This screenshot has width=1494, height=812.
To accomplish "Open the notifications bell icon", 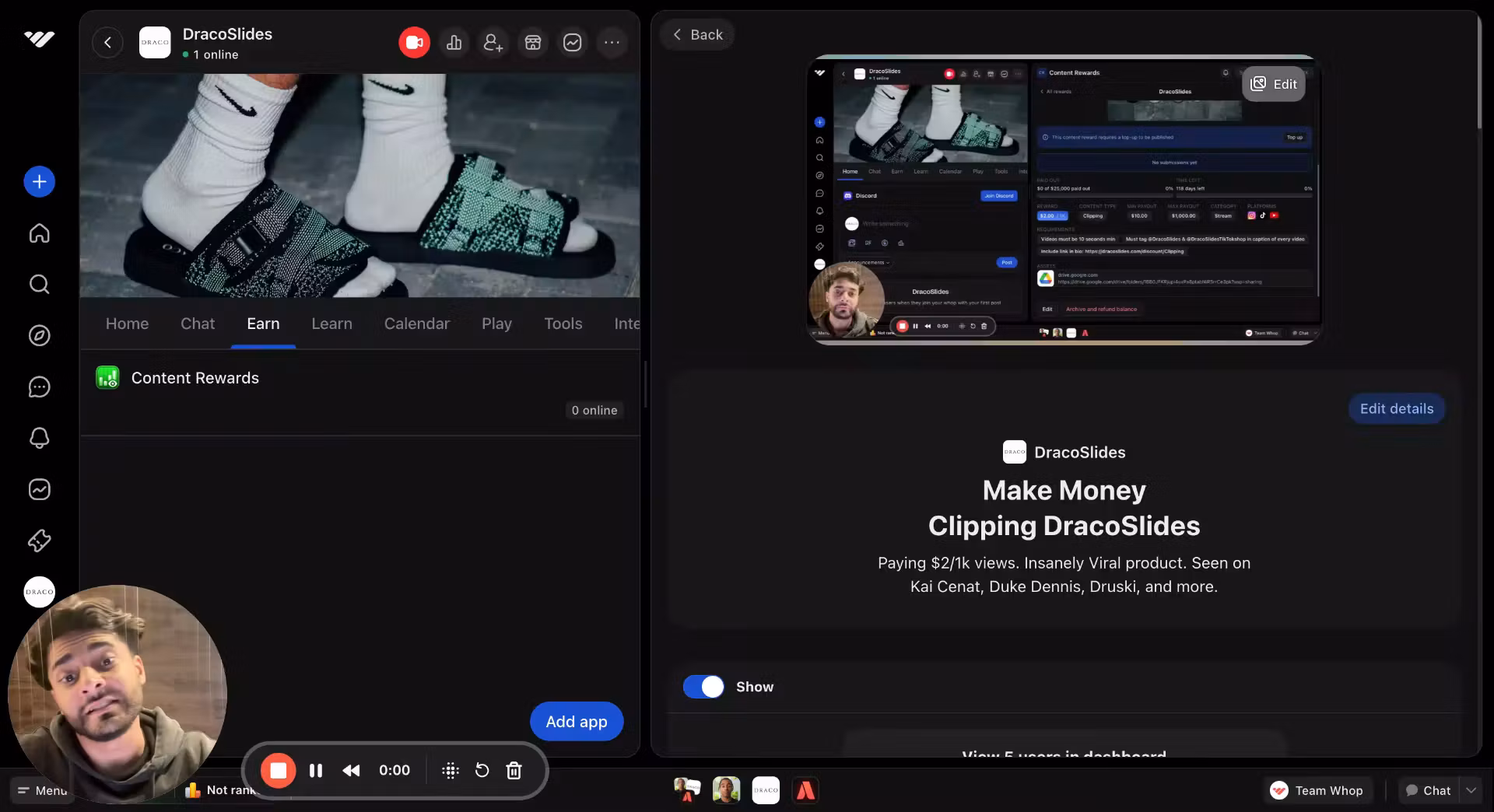I will (x=40, y=438).
